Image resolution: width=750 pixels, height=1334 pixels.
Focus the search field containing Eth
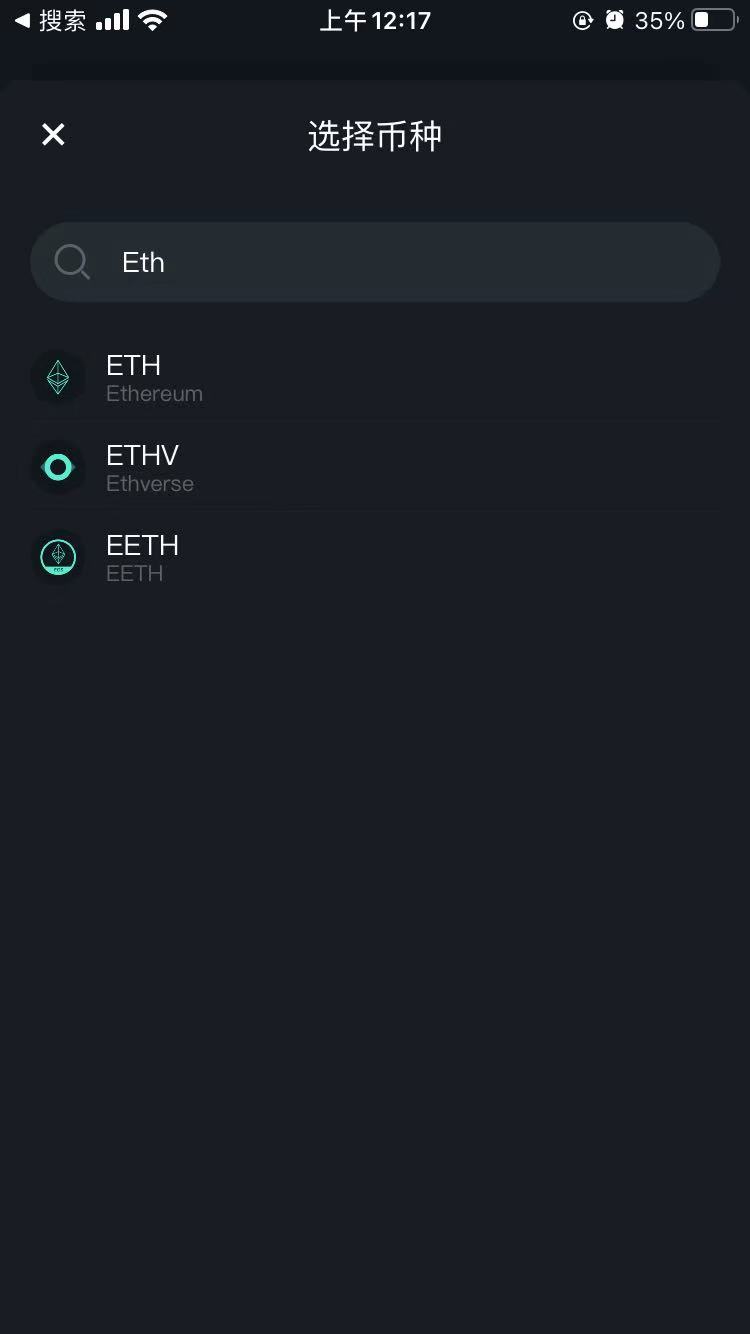[375, 262]
